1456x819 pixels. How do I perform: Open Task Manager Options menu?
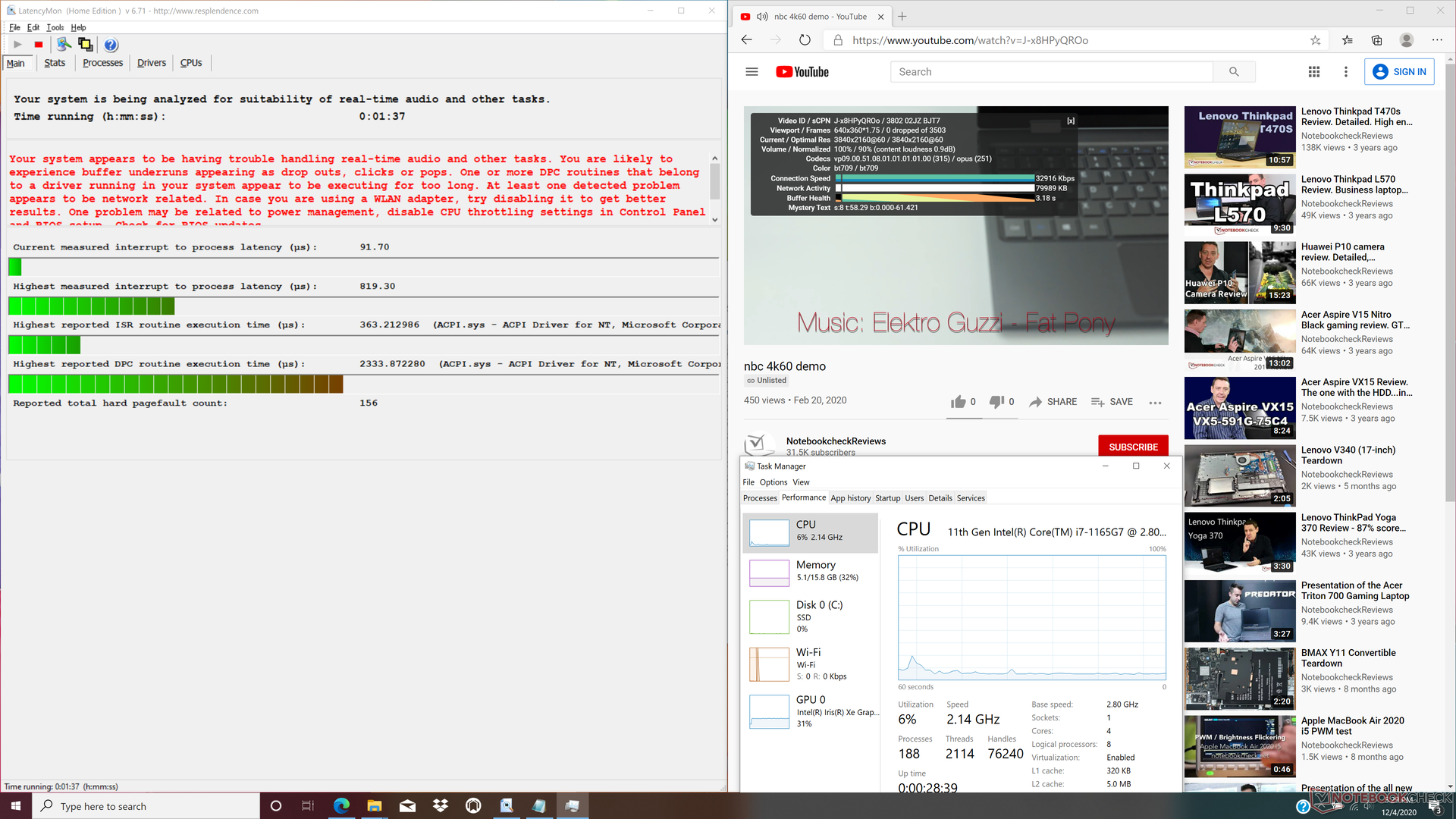[x=773, y=482]
